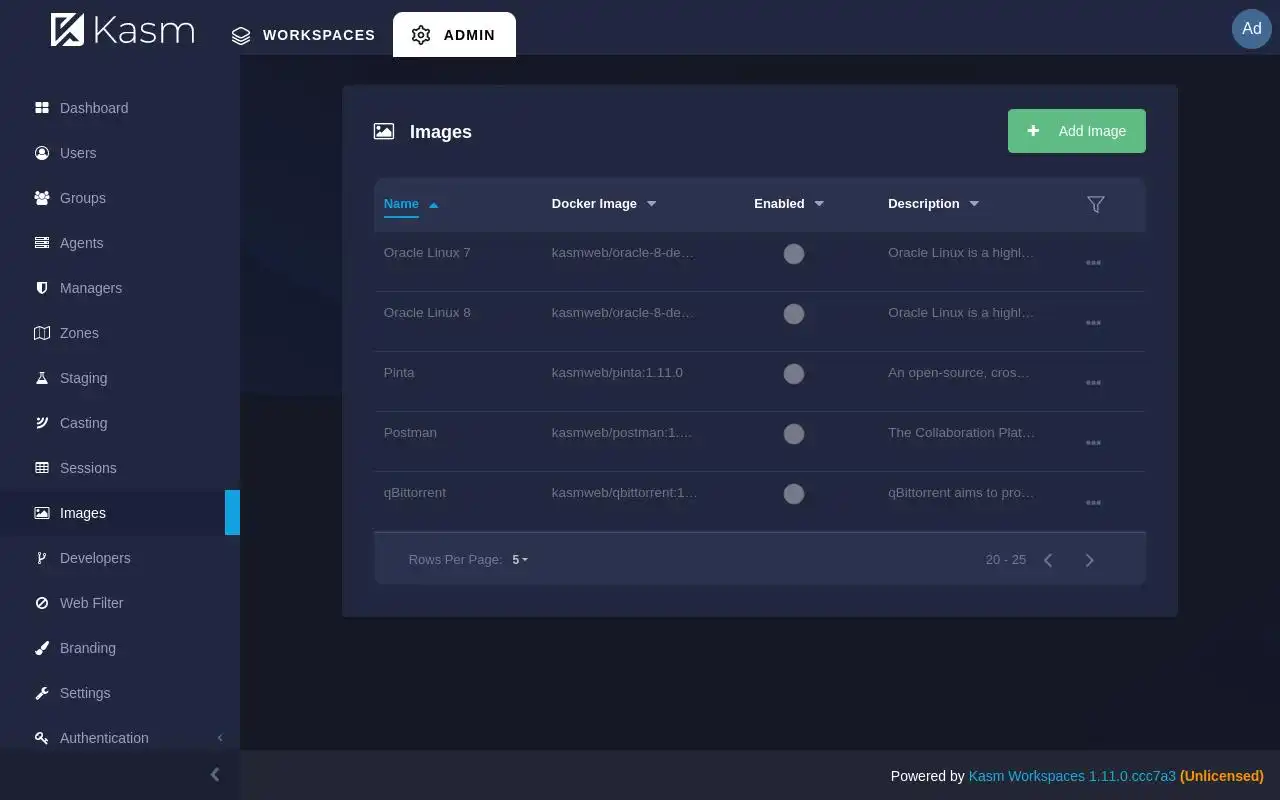Click the Casting broadcast icon
The height and width of the screenshot is (800, 1280).
(x=42, y=423)
